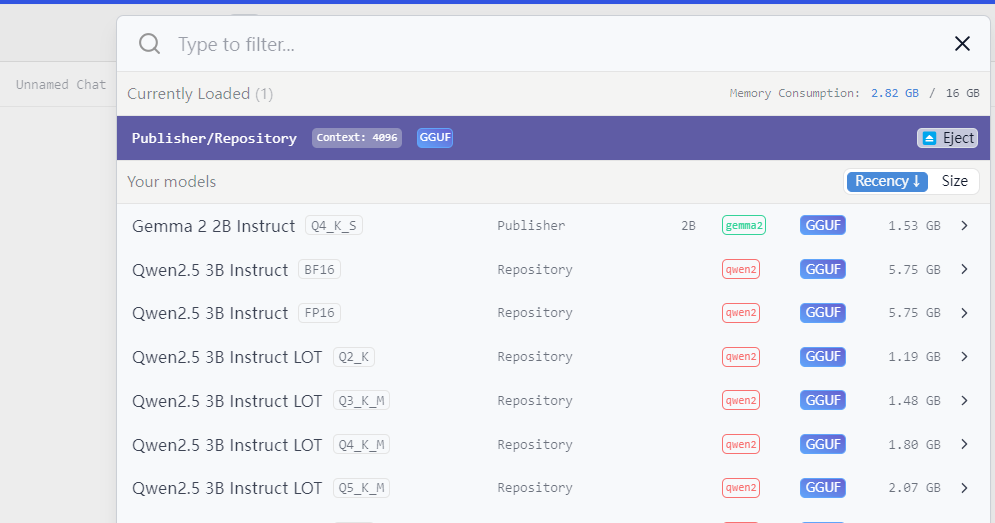Click GGUF badge in Q5_K_M row

pos(822,487)
